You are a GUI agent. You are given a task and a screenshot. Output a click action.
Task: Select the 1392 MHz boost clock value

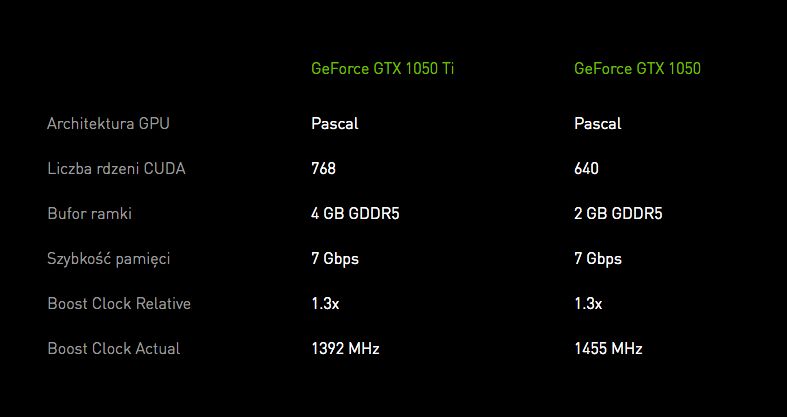pyautogui.click(x=345, y=349)
